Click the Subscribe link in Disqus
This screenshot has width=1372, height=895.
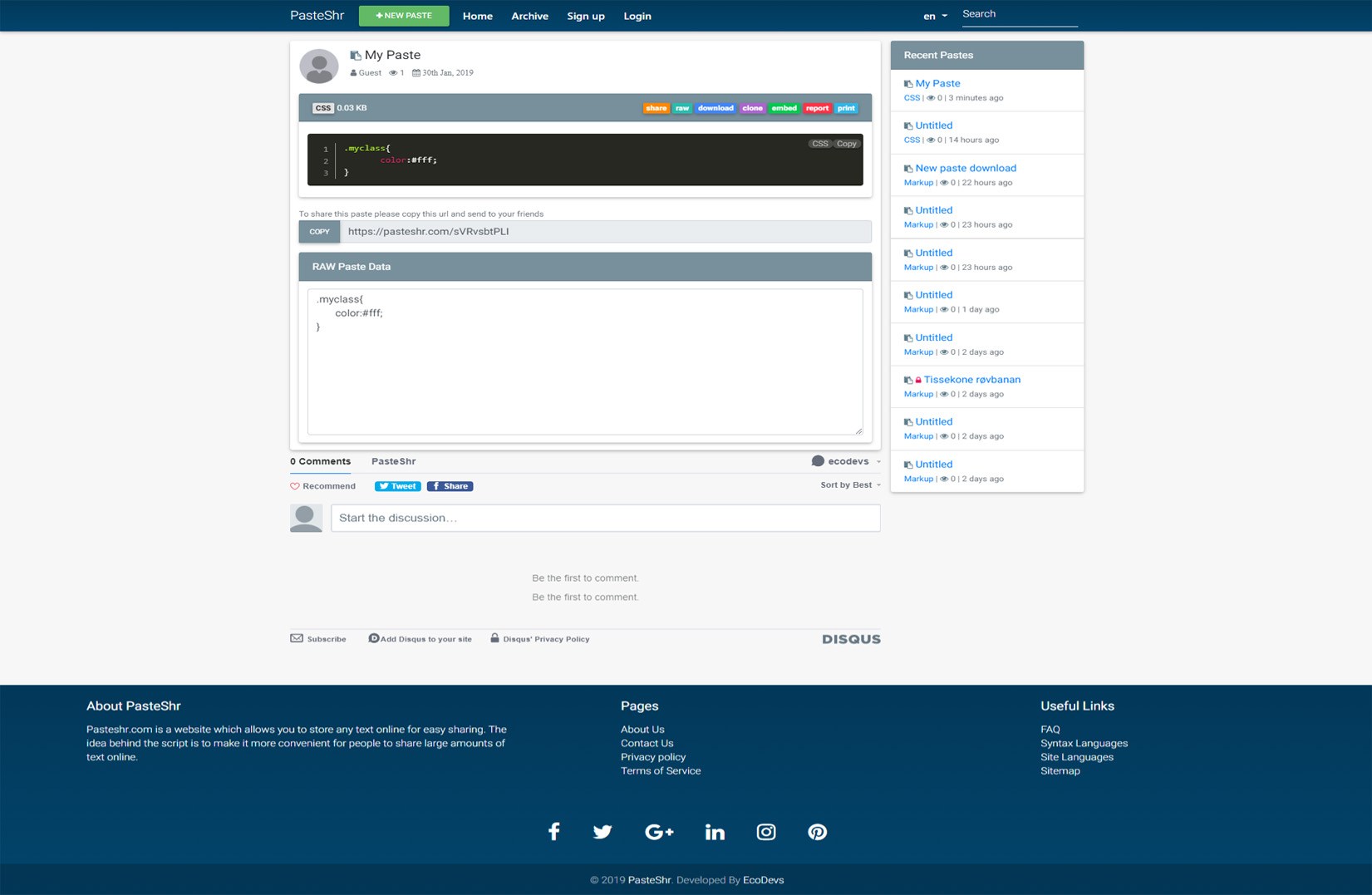tap(327, 639)
